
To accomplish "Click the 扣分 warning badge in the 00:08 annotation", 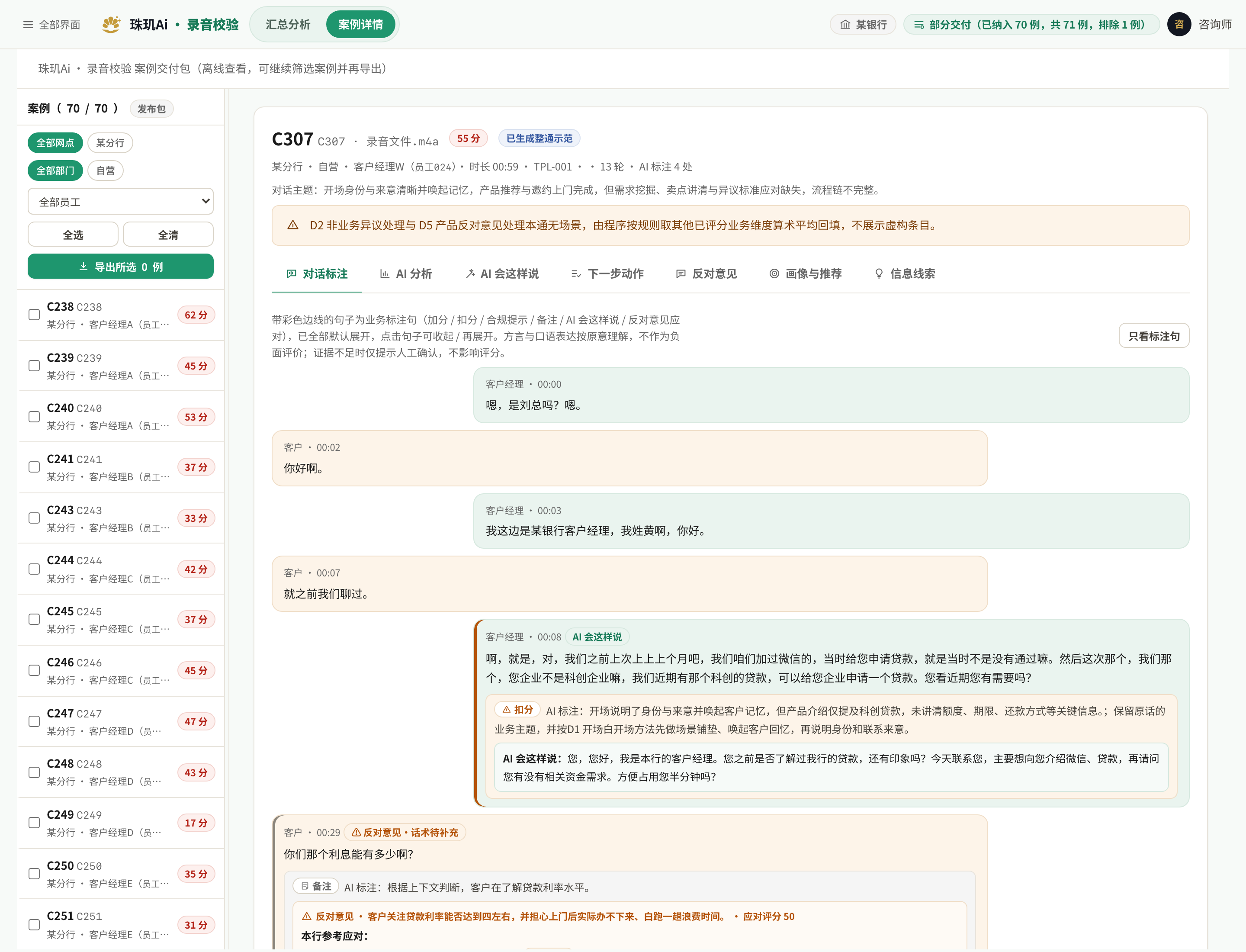I will [517, 710].
